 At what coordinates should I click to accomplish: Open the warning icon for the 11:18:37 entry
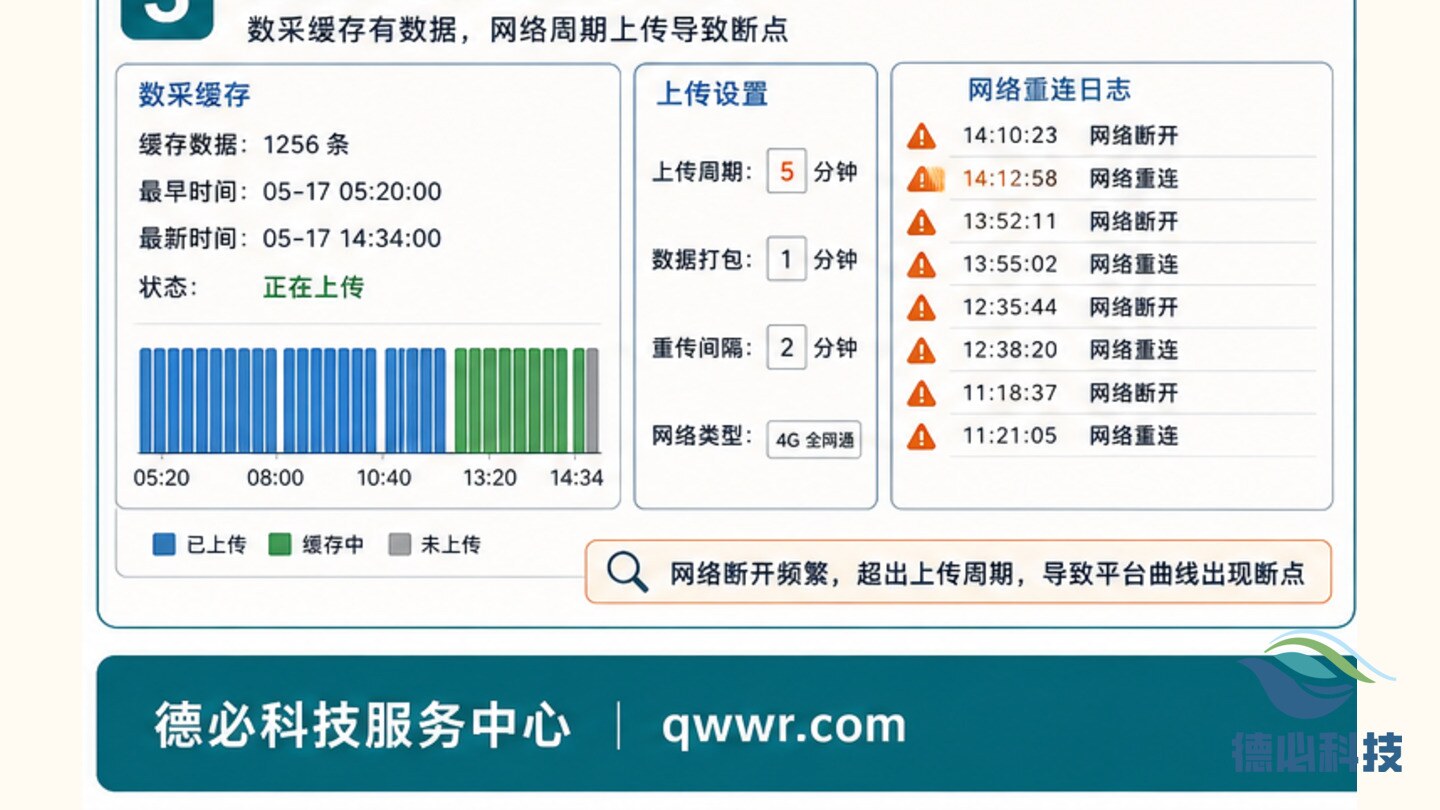tap(921, 394)
